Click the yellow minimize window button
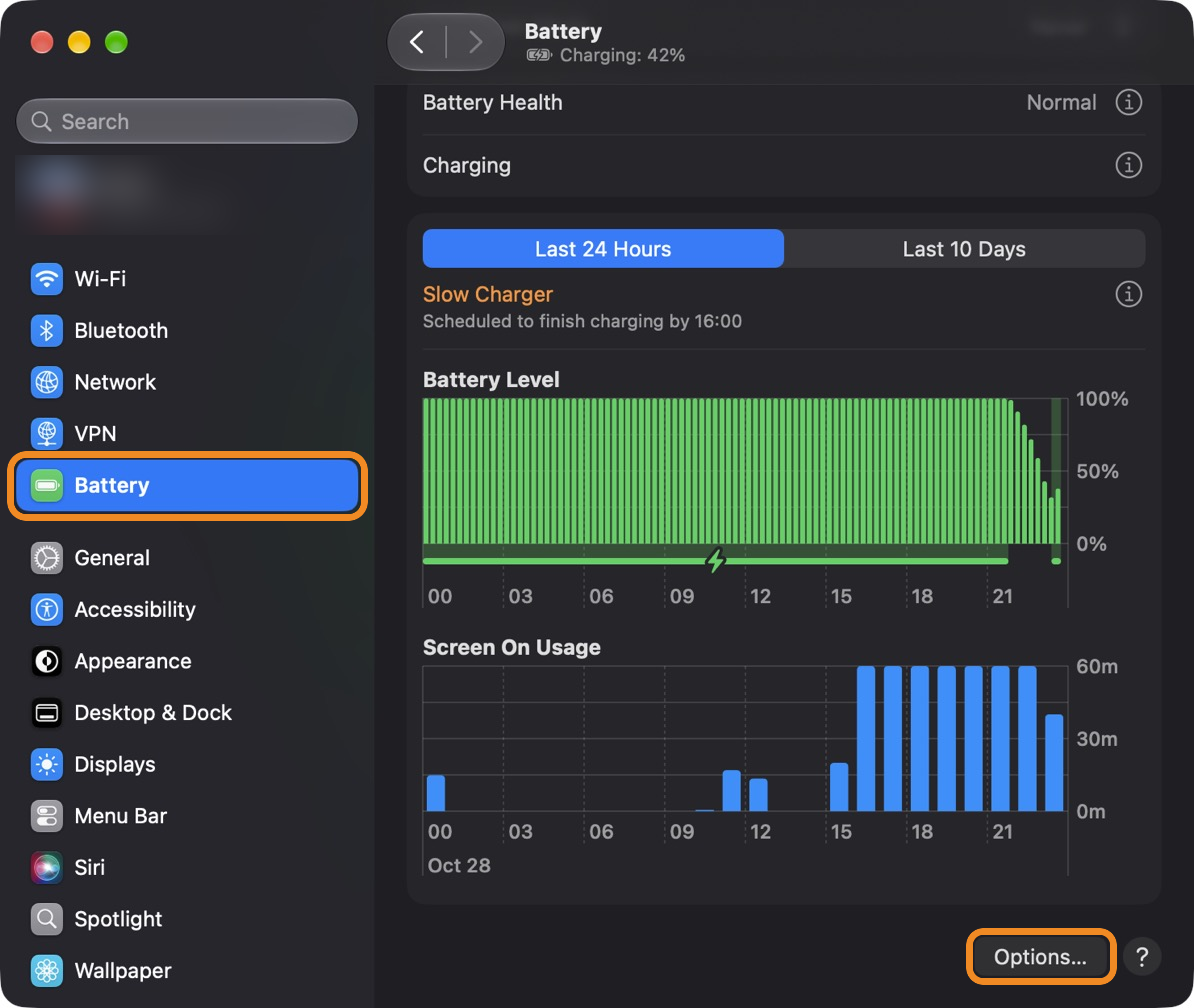This screenshot has width=1194, height=1008. [79, 42]
